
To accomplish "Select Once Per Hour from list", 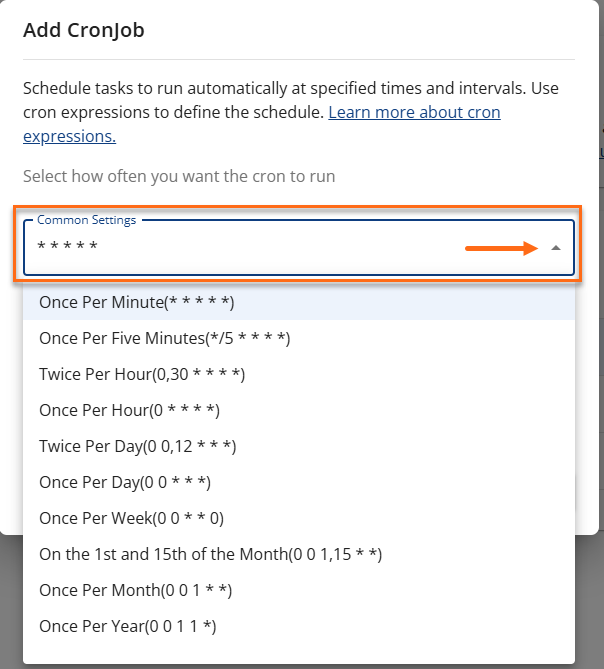I will pyautogui.click(x=129, y=410).
